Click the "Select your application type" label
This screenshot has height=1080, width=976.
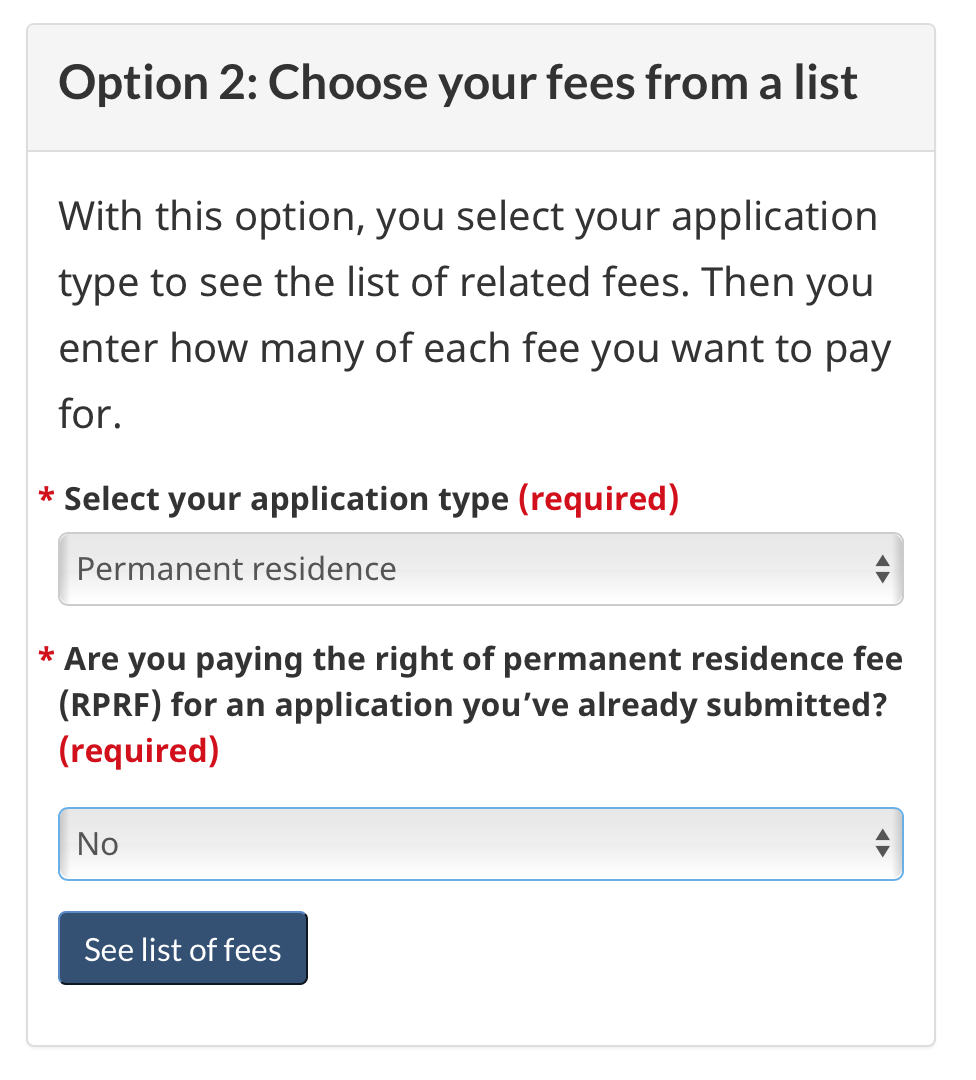tap(287, 498)
